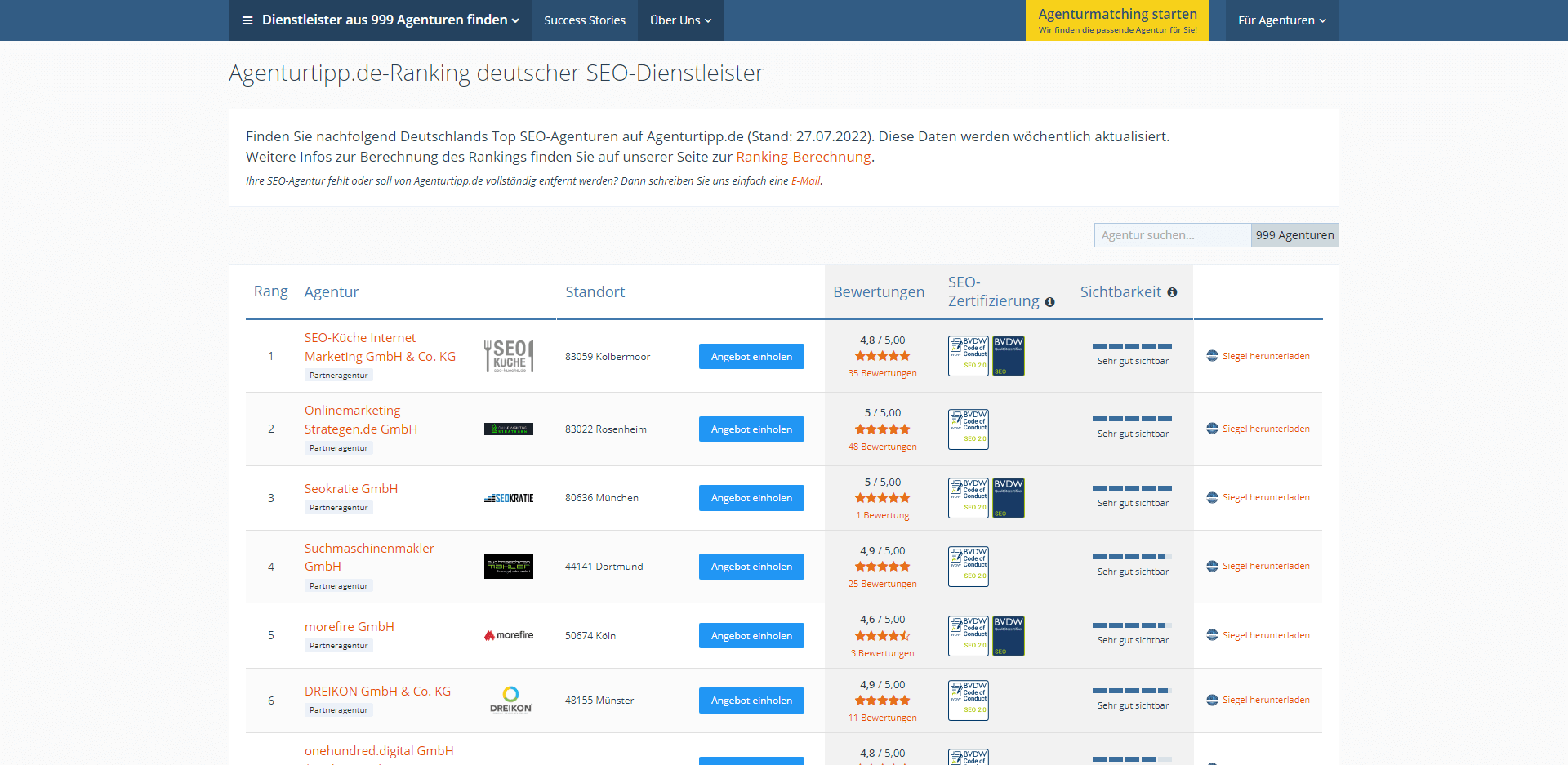Click Angebot einholen for Seokratie

751,498
